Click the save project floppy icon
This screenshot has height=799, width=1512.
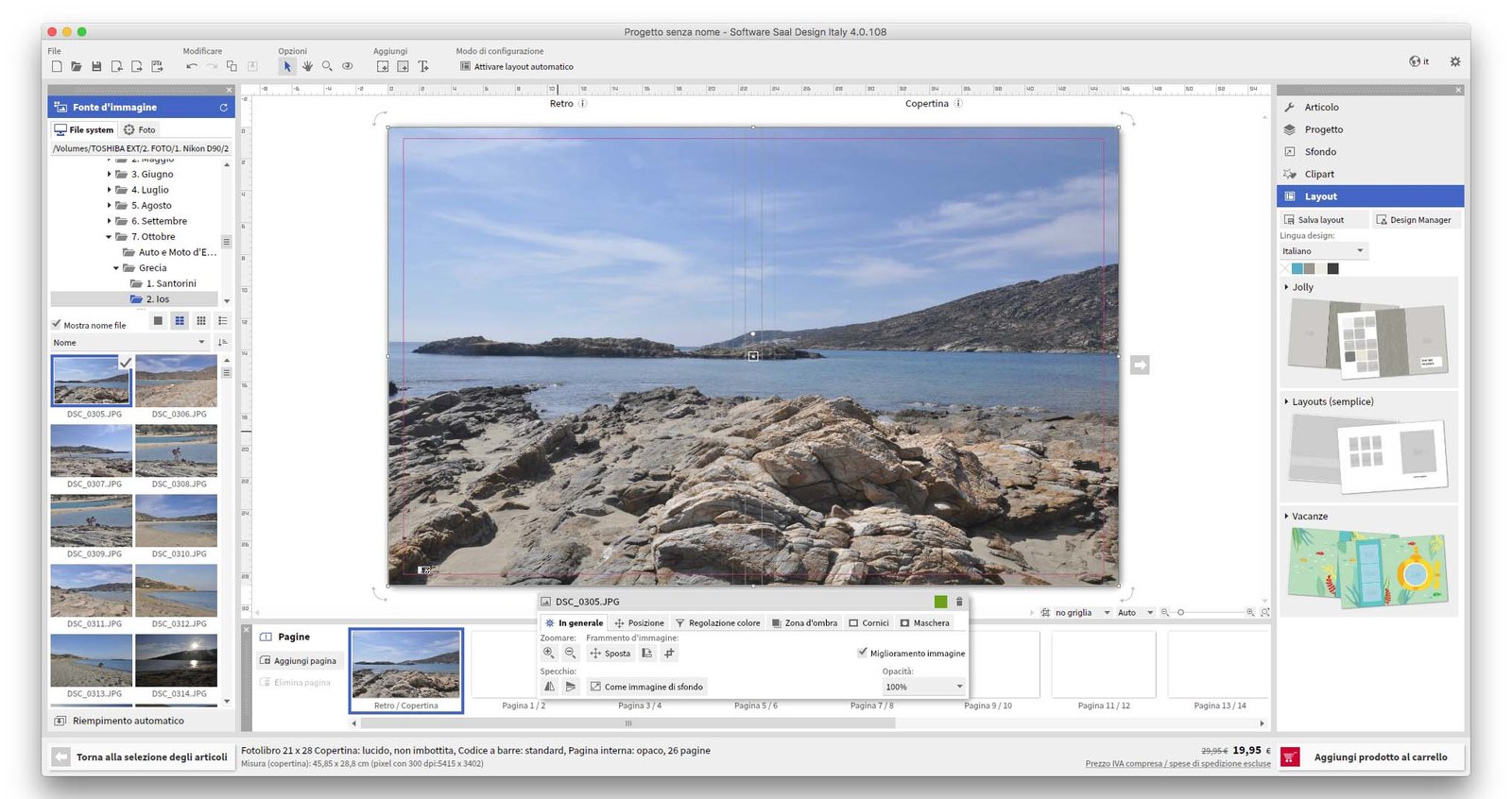[x=96, y=66]
